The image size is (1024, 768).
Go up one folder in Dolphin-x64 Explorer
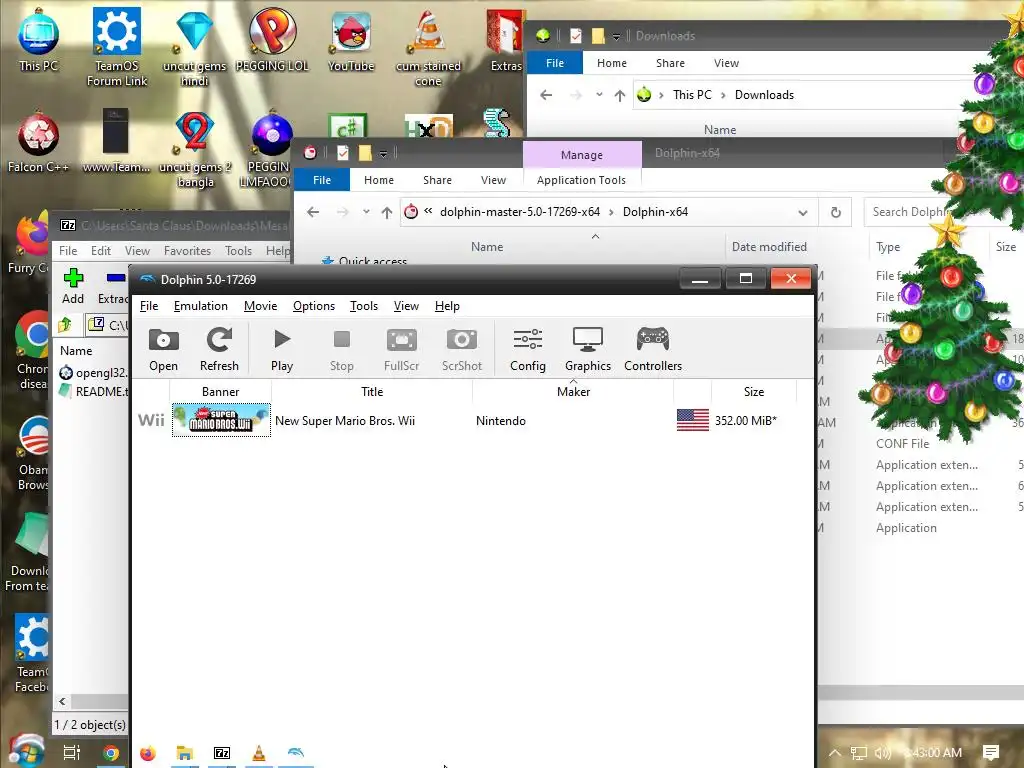coord(387,212)
